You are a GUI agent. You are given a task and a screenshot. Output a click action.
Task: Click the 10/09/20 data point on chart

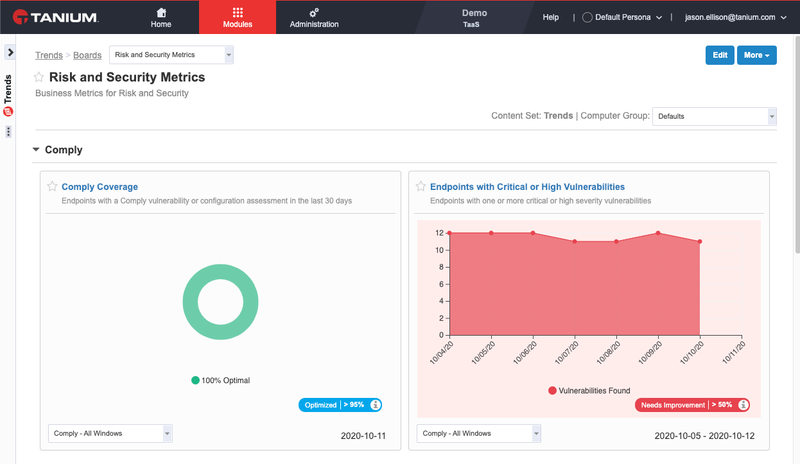658,233
